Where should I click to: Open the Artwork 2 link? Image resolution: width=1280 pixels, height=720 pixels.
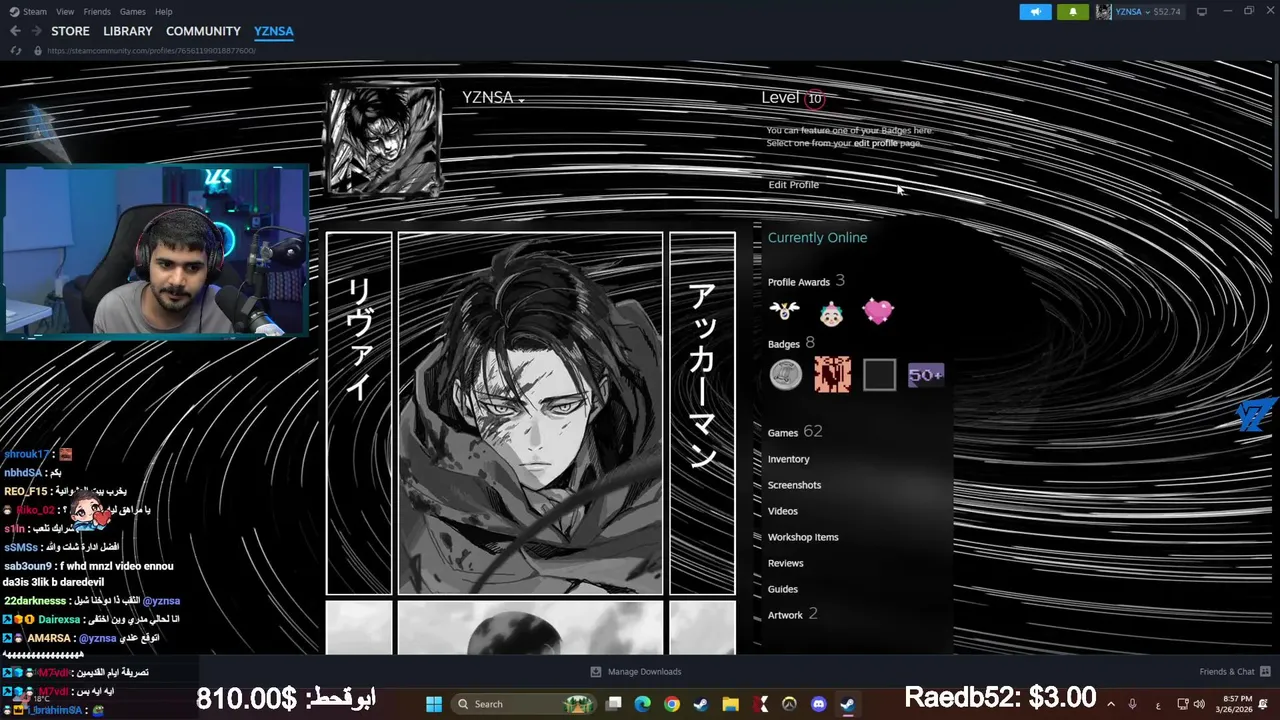[x=793, y=614]
